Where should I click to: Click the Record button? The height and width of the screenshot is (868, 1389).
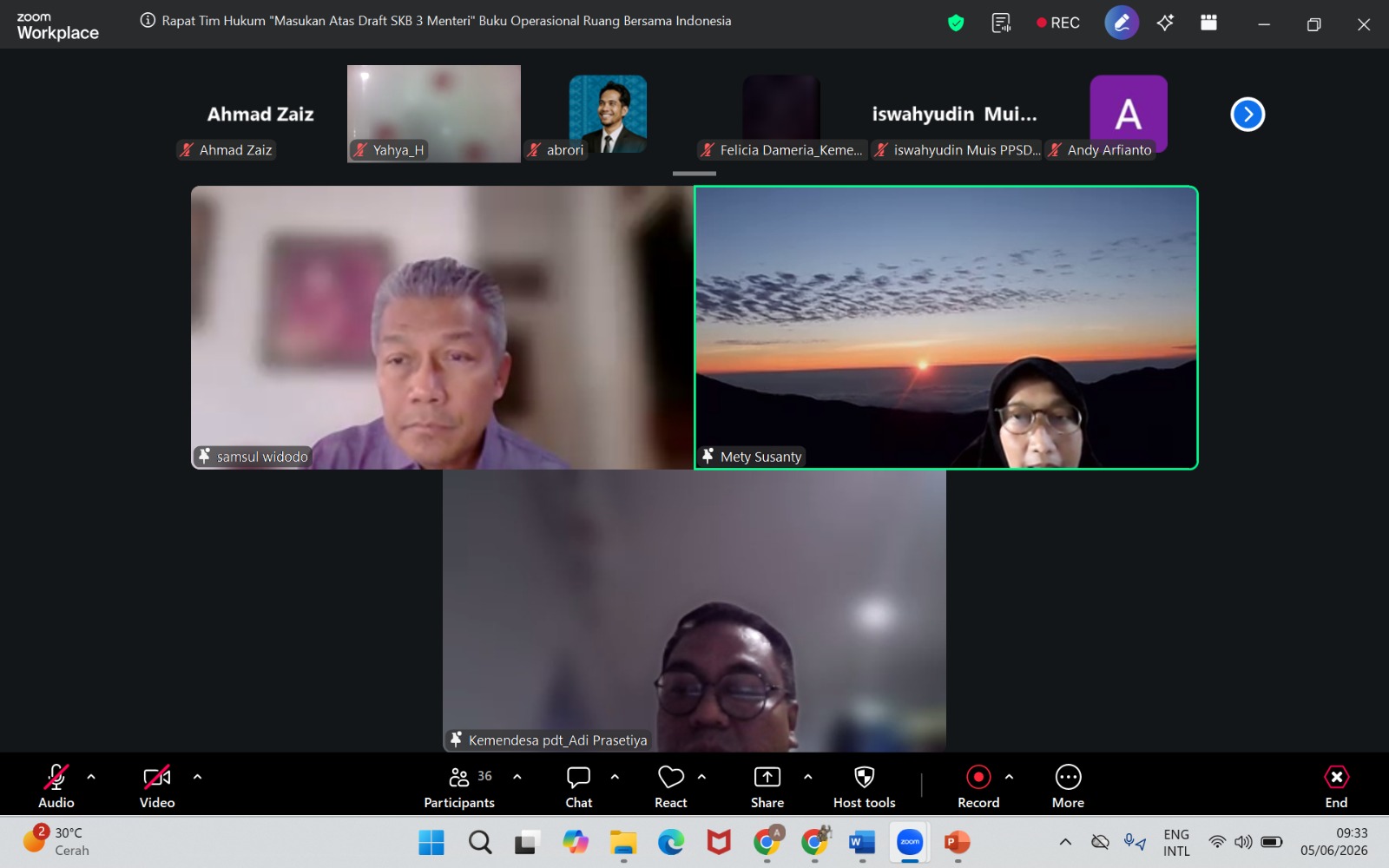tap(978, 786)
